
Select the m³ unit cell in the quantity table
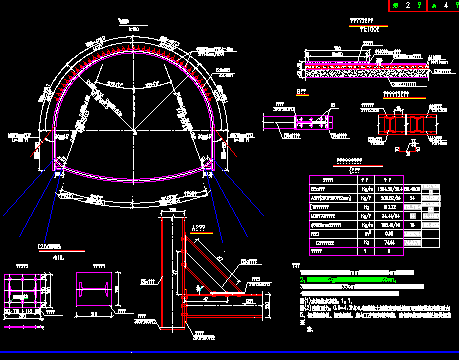coord(366,234)
